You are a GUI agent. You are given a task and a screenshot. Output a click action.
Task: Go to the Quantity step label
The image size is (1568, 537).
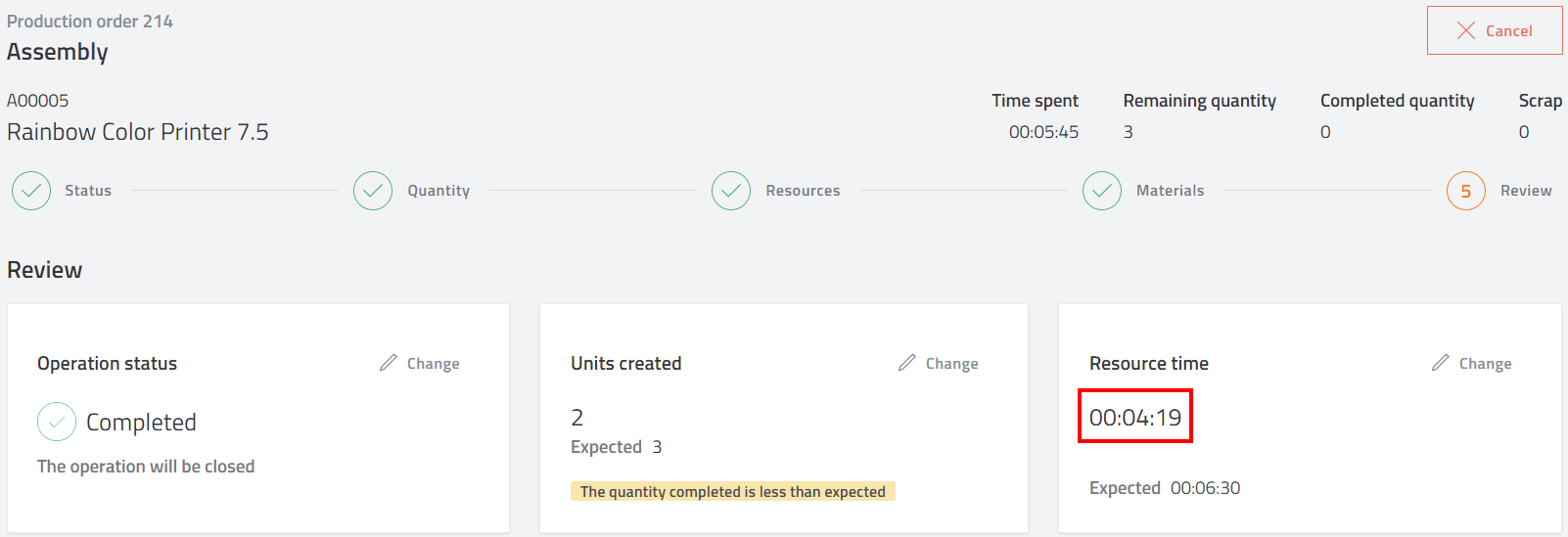(x=438, y=191)
